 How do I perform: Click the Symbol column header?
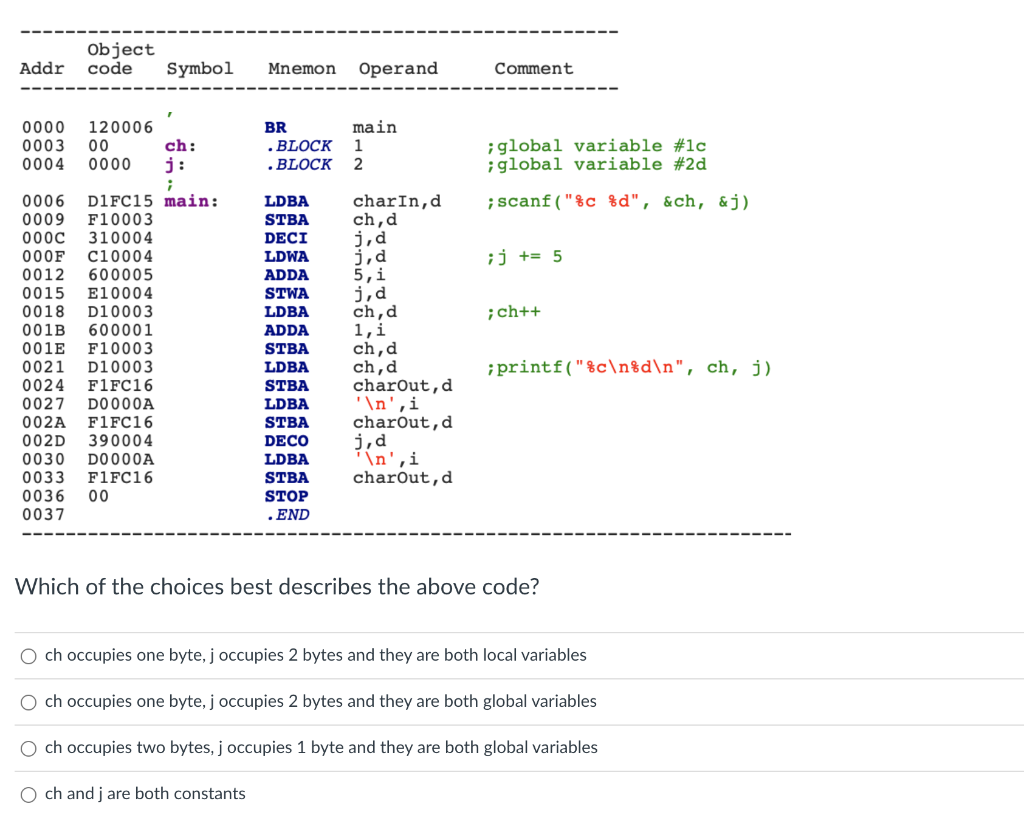[x=200, y=68]
